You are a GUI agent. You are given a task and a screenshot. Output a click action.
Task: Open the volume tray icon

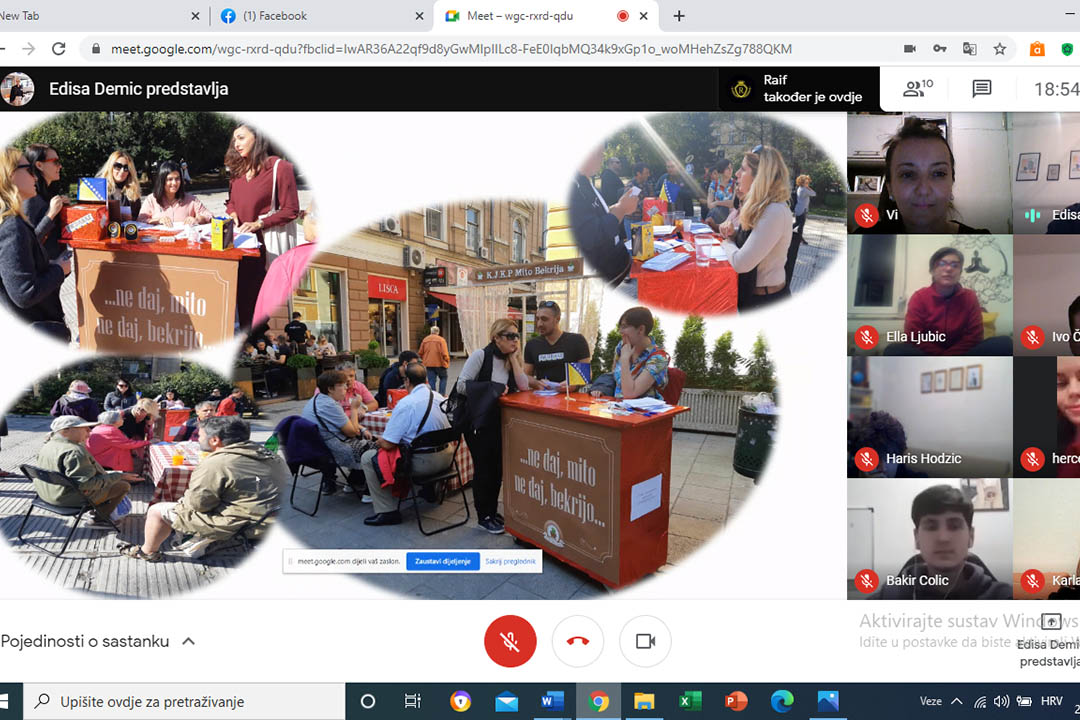point(1001,701)
